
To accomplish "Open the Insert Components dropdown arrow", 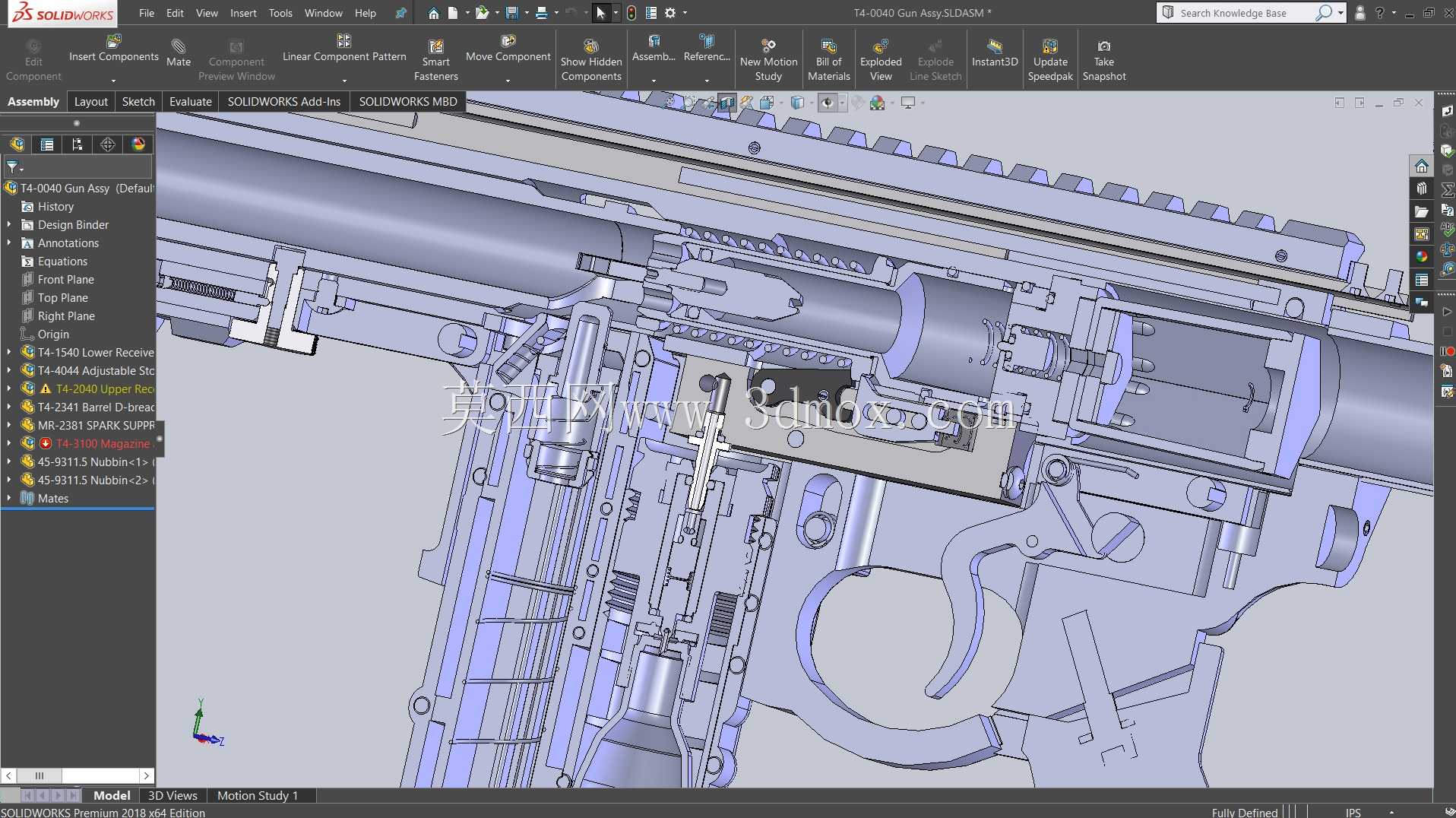I will coord(113,80).
